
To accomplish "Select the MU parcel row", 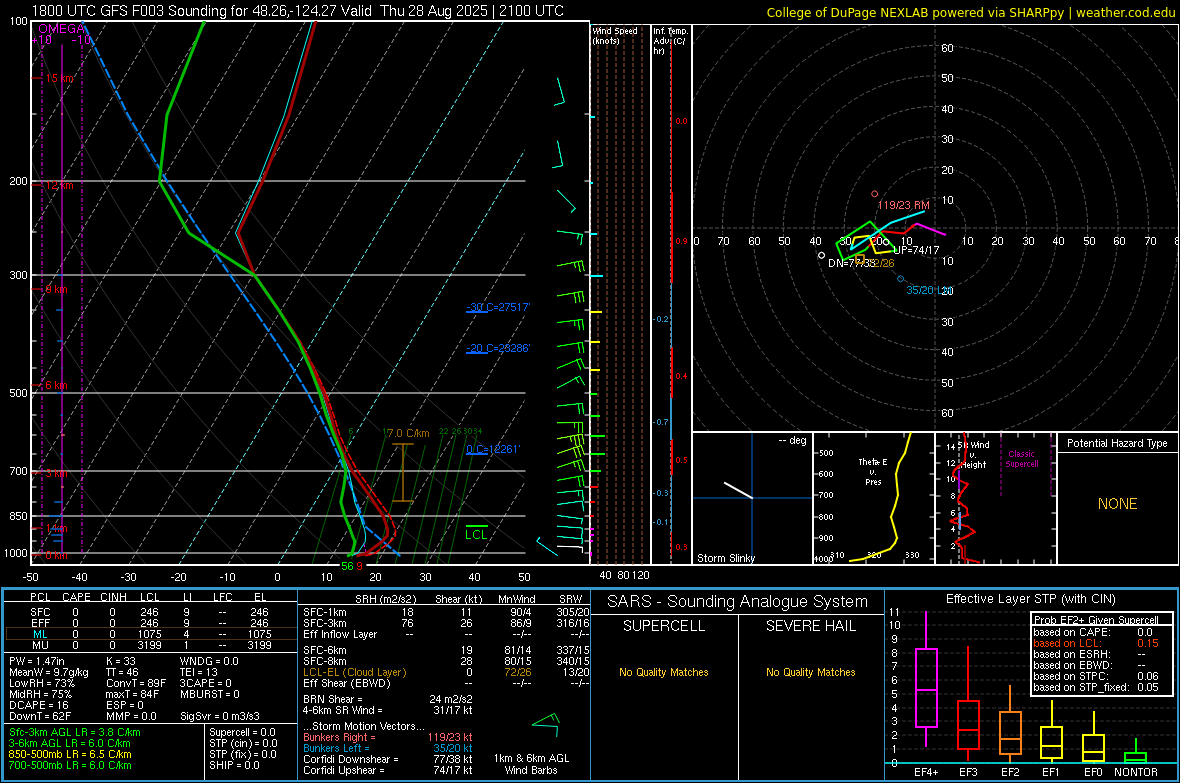I will [x=149, y=645].
